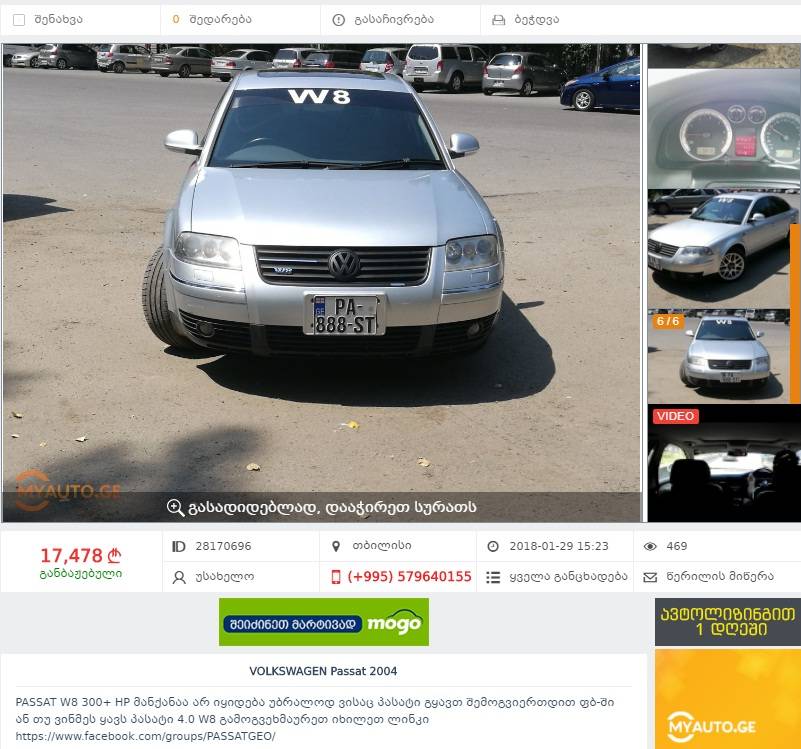The image size is (801, 749).
Task: Open the dashboard gauges thumbnail
Action: point(724,129)
